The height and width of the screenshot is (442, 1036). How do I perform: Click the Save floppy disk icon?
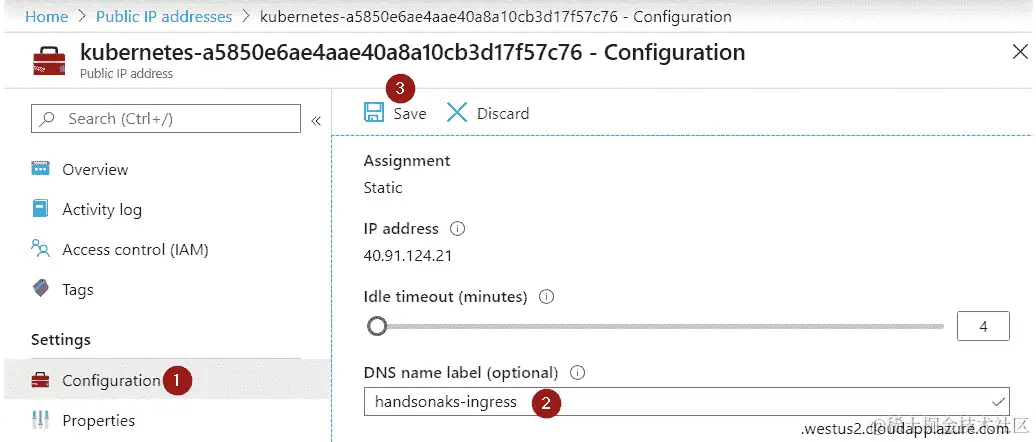point(374,112)
